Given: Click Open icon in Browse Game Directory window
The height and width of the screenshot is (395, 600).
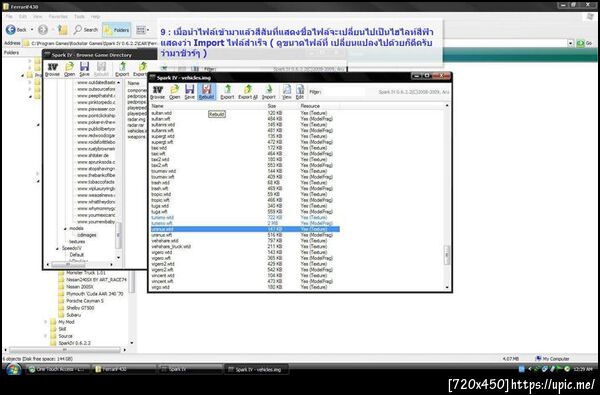Looking at the screenshot, I should pos(69,69).
